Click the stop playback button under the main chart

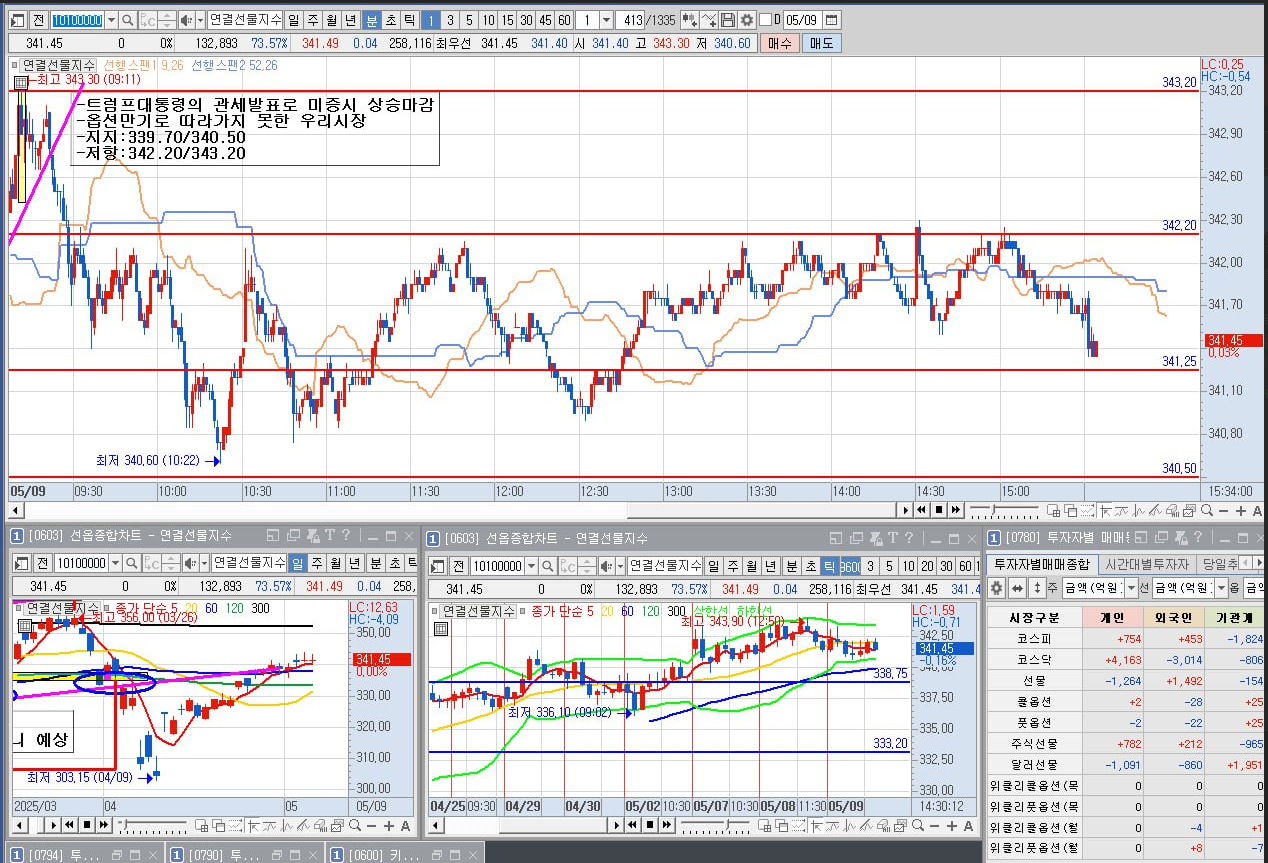[x=939, y=510]
